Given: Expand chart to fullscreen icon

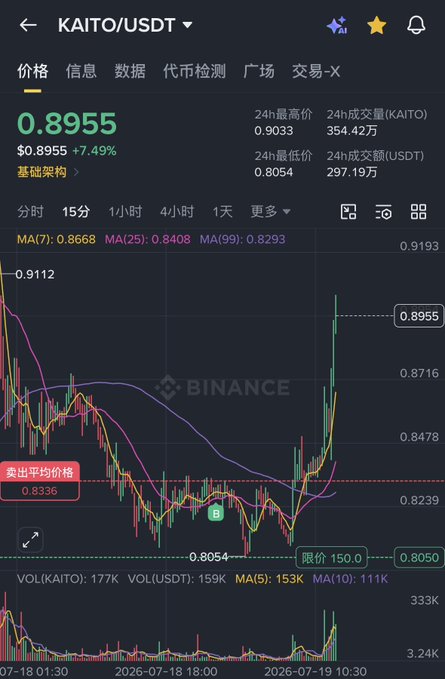Looking at the screenshot, I should (30, 540).
